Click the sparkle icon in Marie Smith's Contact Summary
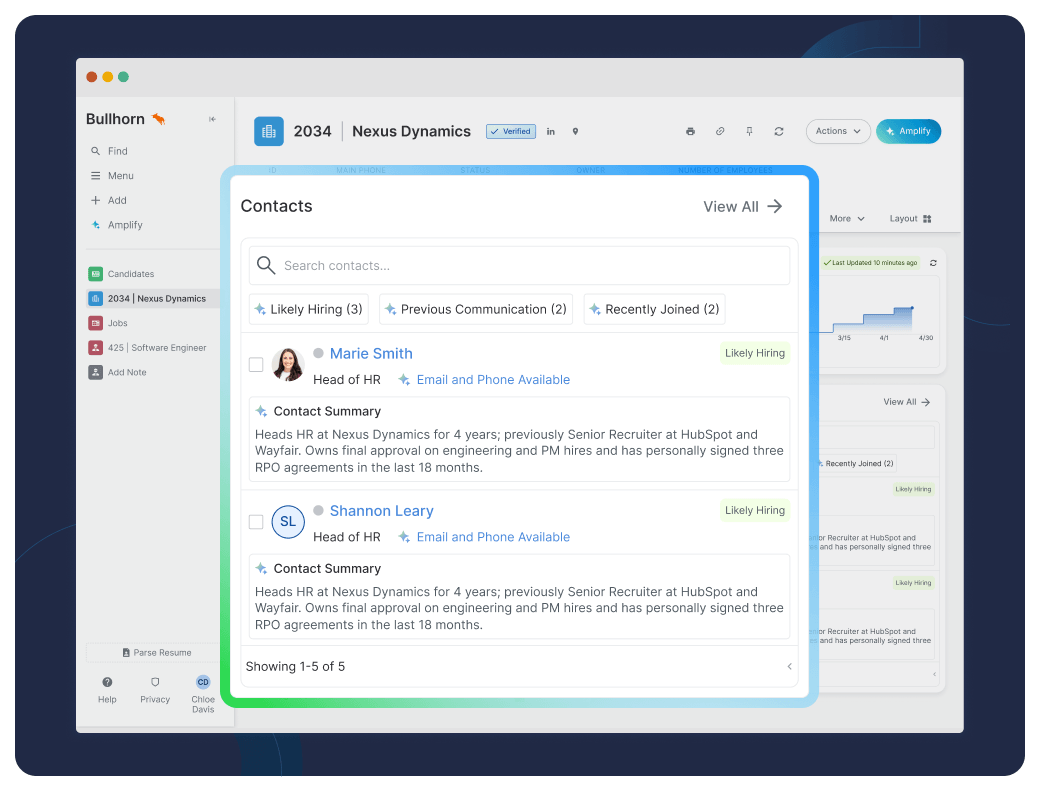Screen dimensions: 1040x790 (x=261, y=411)
